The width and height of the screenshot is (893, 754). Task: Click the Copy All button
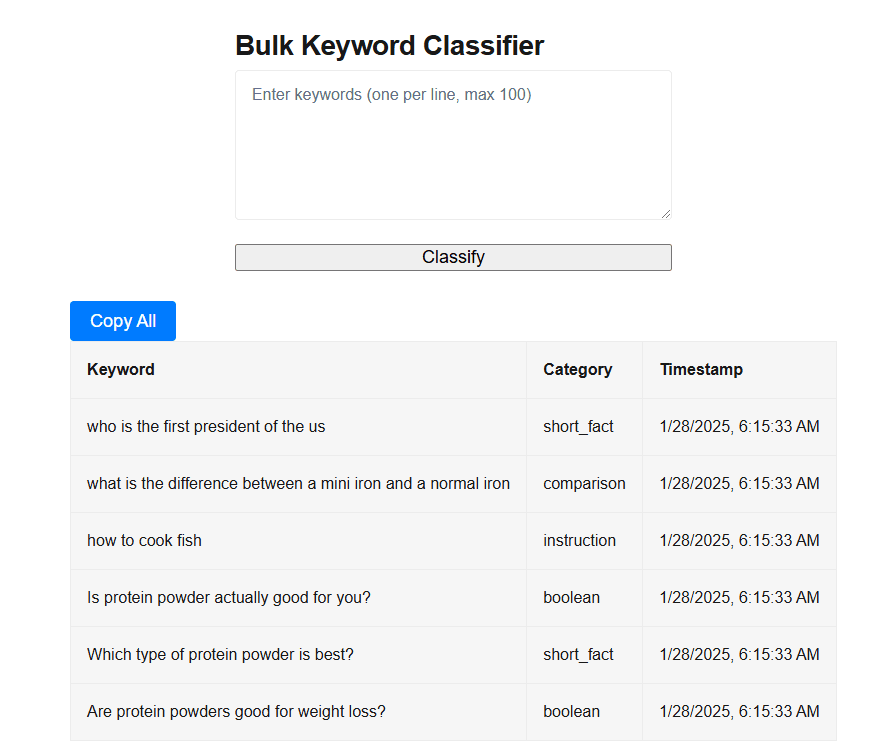click(122, 320)
